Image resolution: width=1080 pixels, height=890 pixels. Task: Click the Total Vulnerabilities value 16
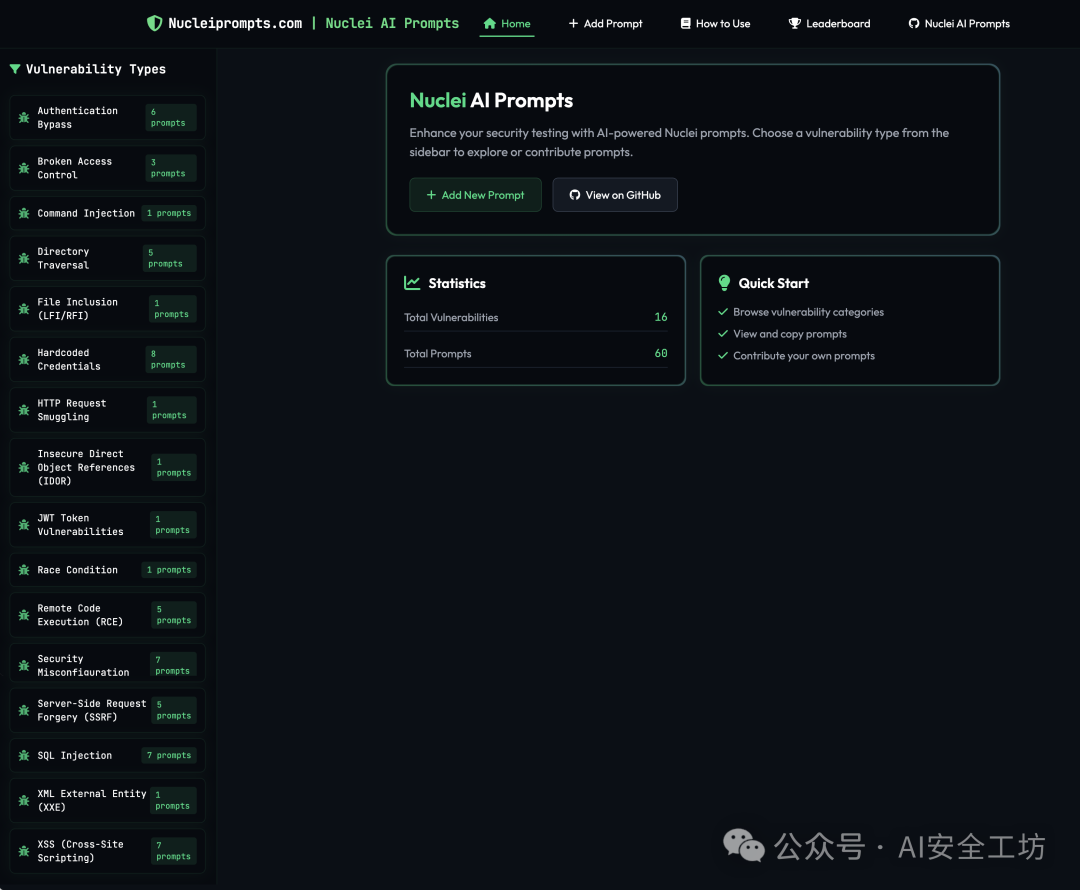pos(661,317)
